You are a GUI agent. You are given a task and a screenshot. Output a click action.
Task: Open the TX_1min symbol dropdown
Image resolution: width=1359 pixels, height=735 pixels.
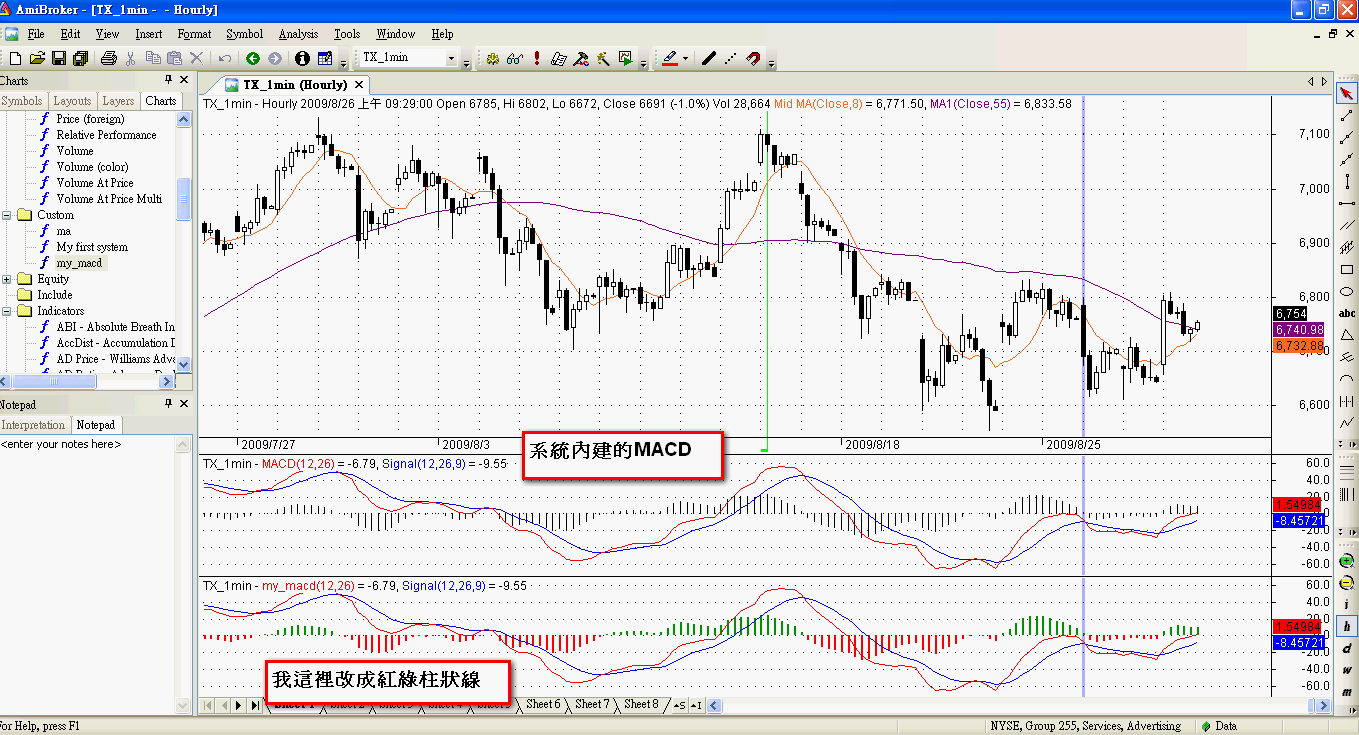click(451, 58)
